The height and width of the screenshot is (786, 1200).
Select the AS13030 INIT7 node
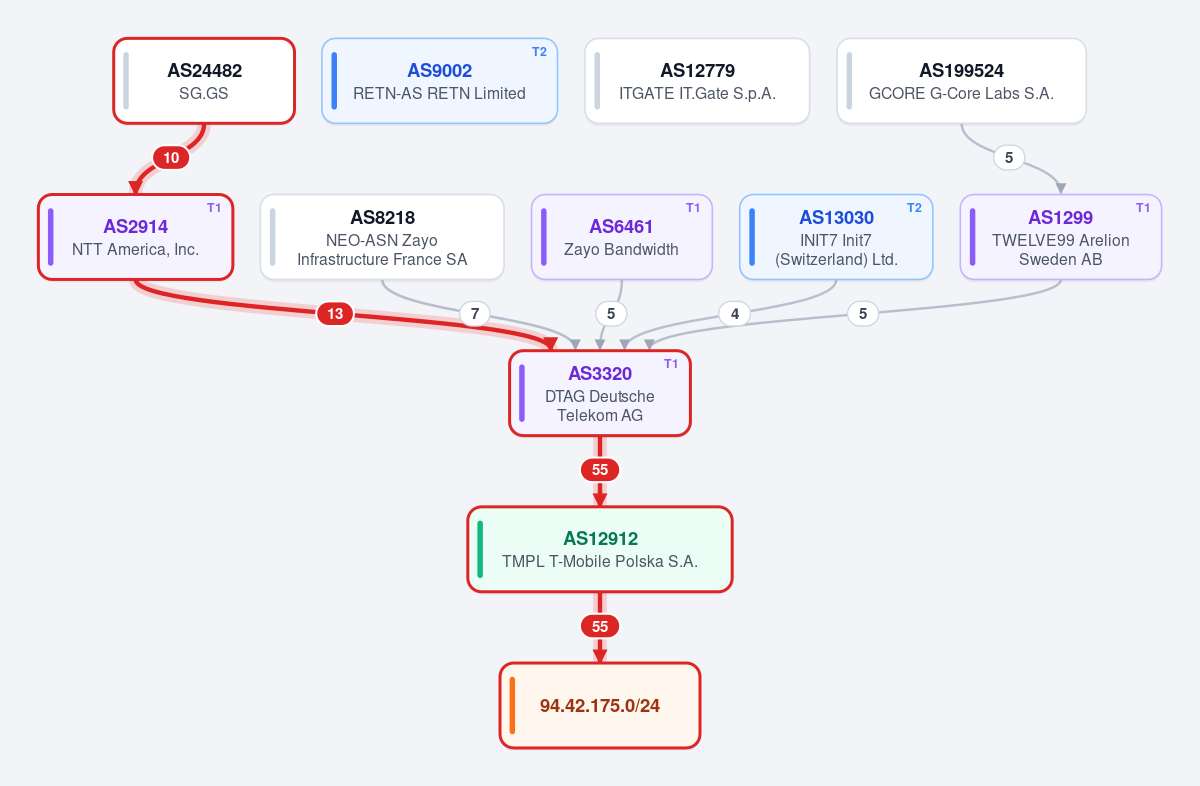pyautogui.click(x=836, y=237)
